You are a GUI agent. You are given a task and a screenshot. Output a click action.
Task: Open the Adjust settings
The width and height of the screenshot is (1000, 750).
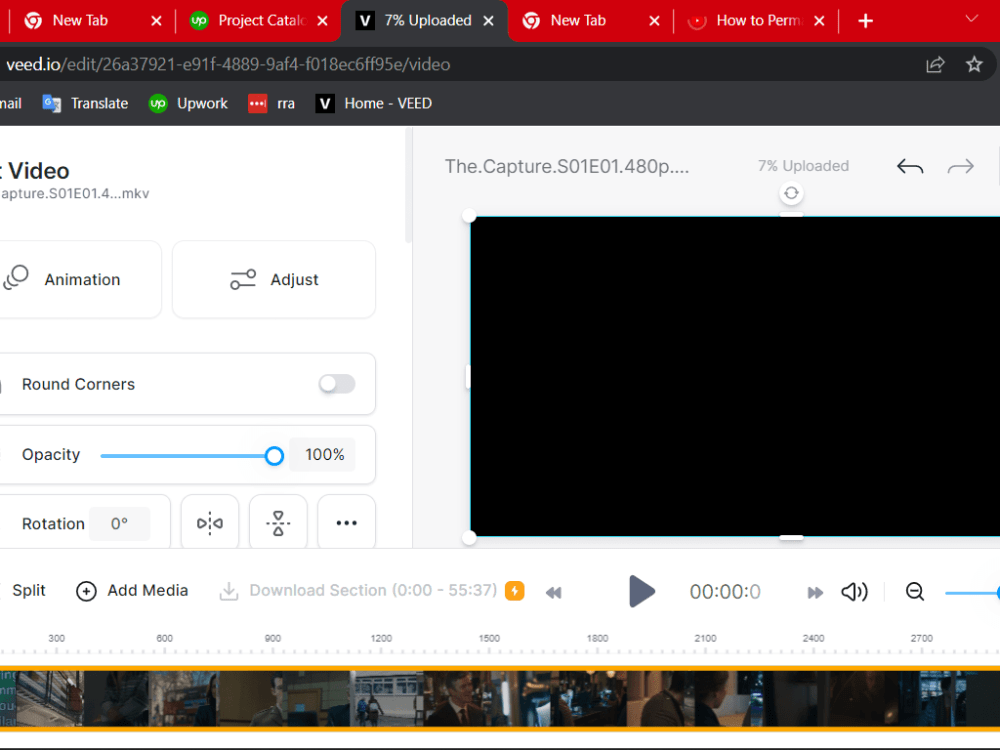click(274, 279)
